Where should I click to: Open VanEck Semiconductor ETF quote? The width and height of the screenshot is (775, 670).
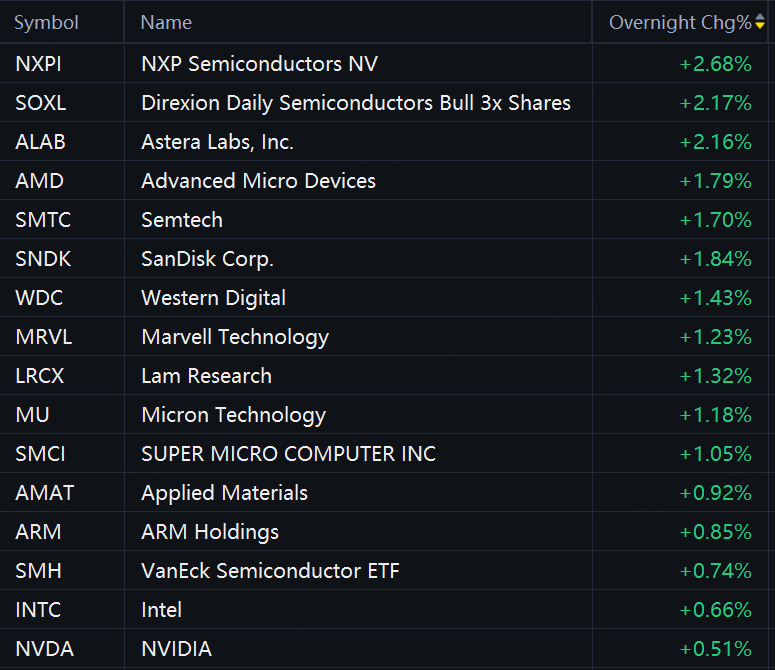click(270, 571)
